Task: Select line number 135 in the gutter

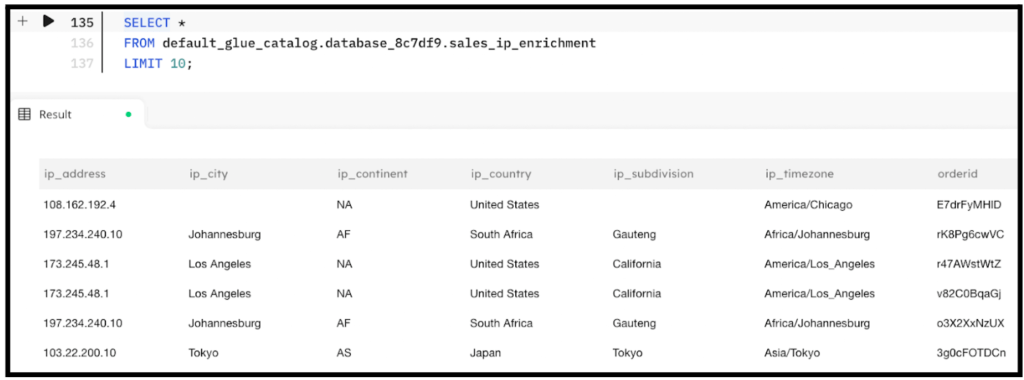Action: 82,23
